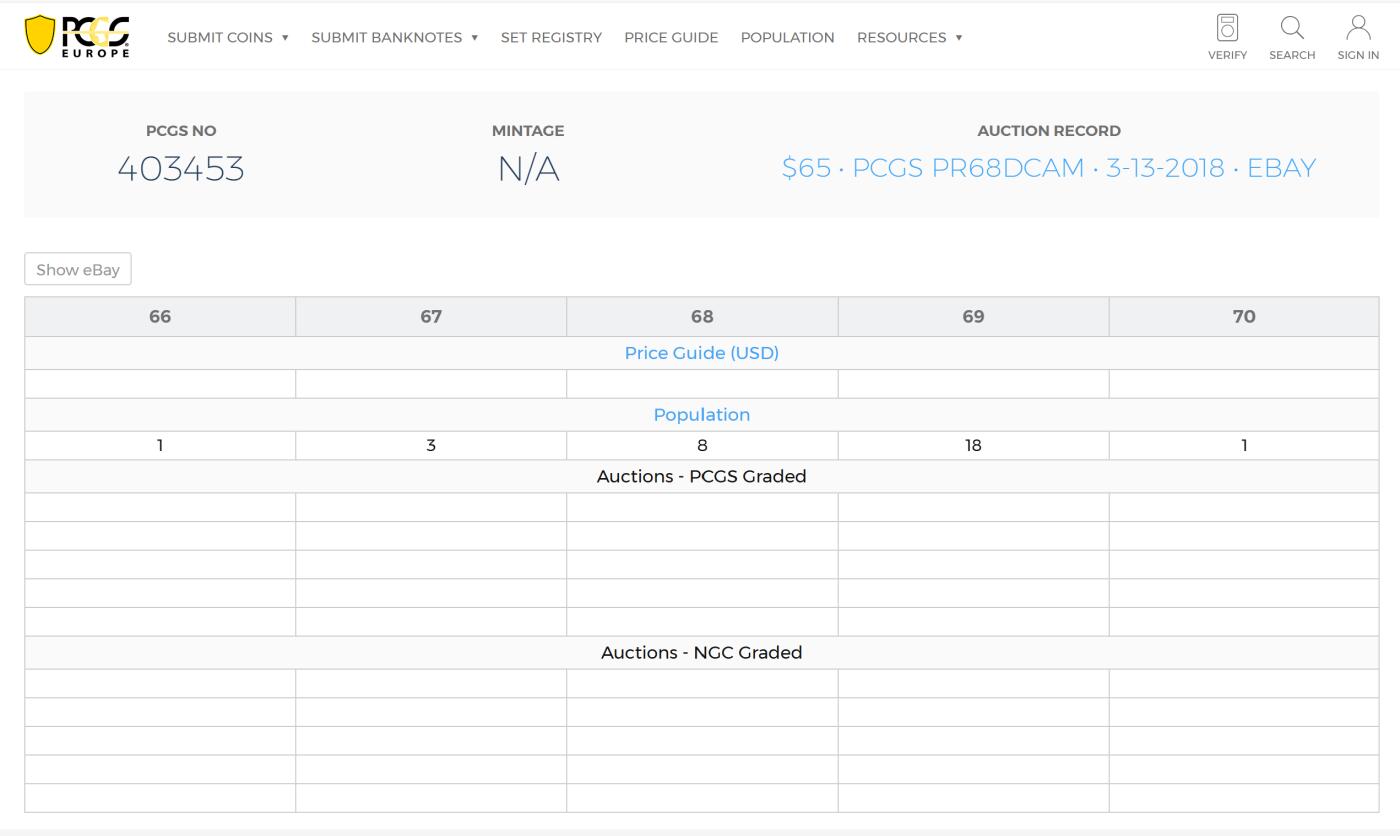
Task: Select the grade 67 column header
Action: (431, 316)
